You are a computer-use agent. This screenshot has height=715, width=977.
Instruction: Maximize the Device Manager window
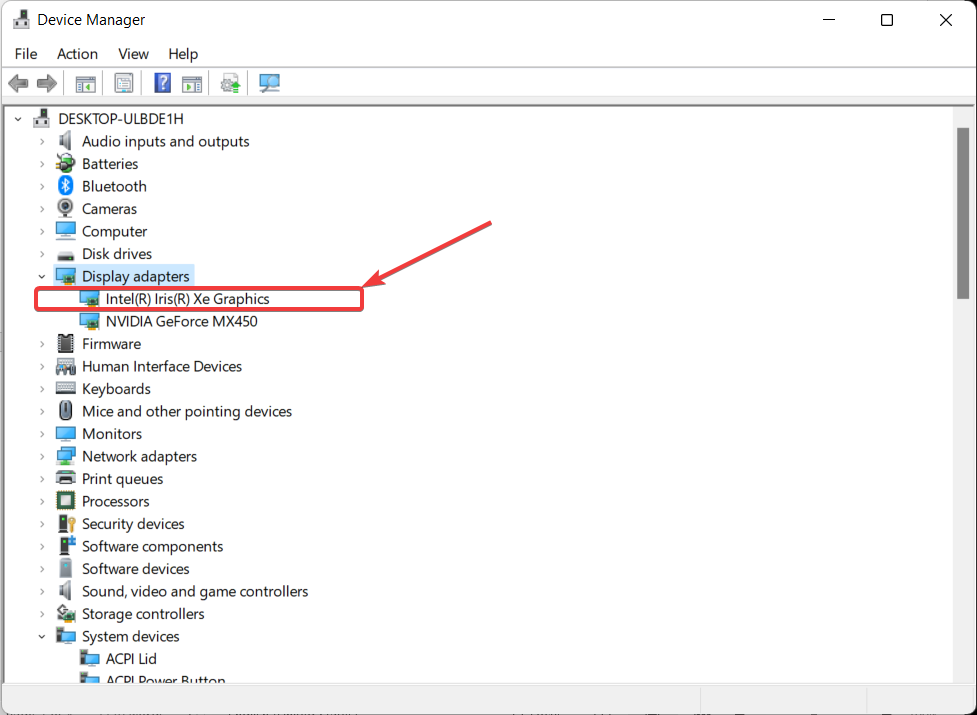pos(887,20)
